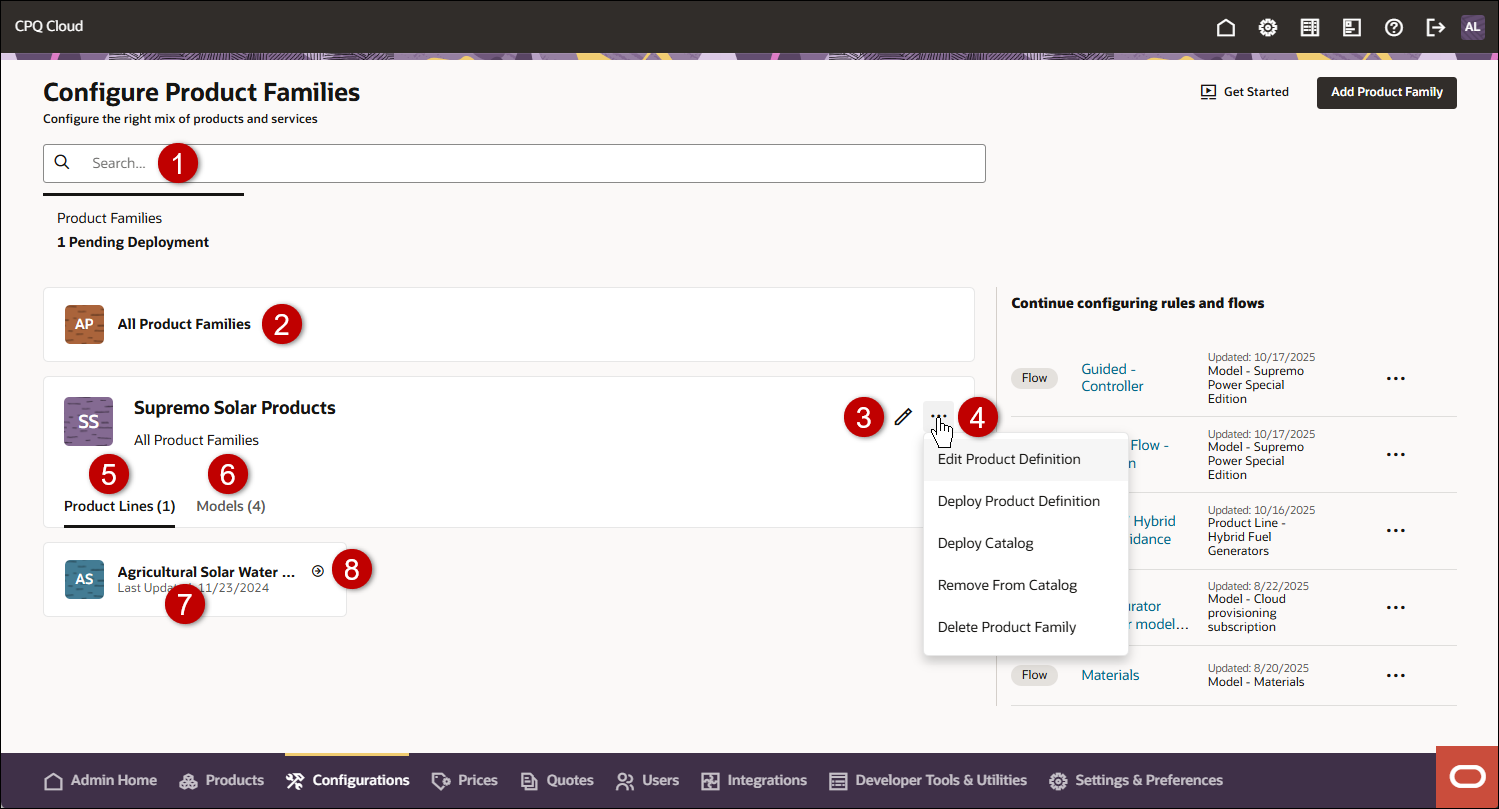The height and width of the screenshot is (809, 1499).
Task: Select Remove From Catalog menu item
Action: click(x=1007, y=585)
